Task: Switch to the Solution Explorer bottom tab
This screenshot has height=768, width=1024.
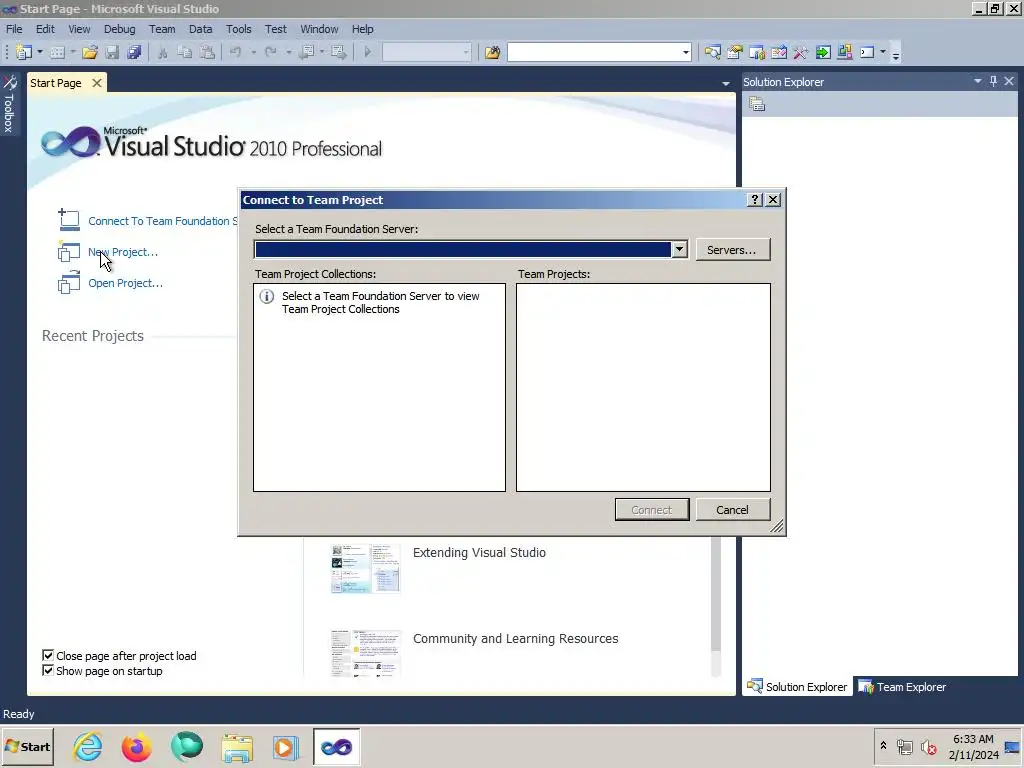Action: tap(797, 686)
